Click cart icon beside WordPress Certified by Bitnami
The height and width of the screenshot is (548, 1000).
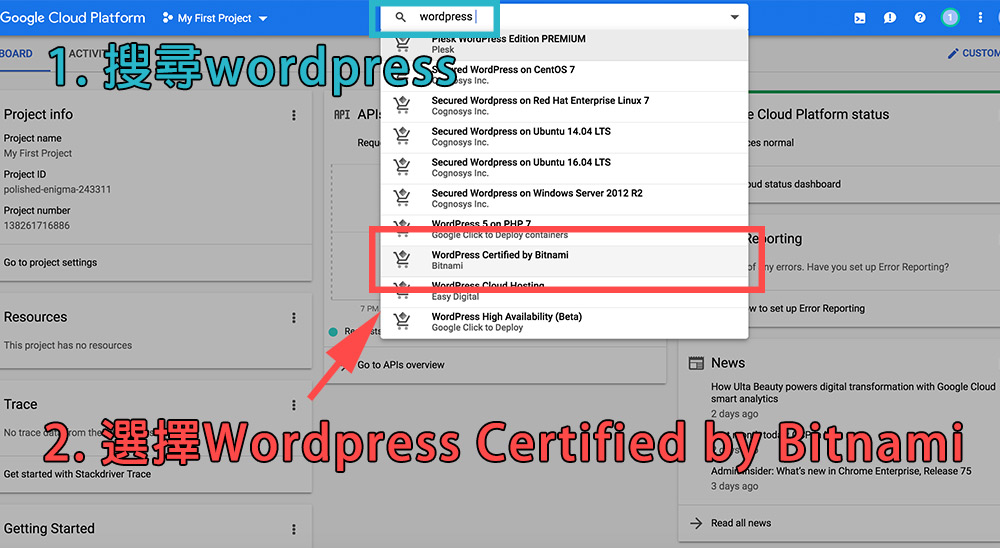pyautogui.click(x=402, y=259)
